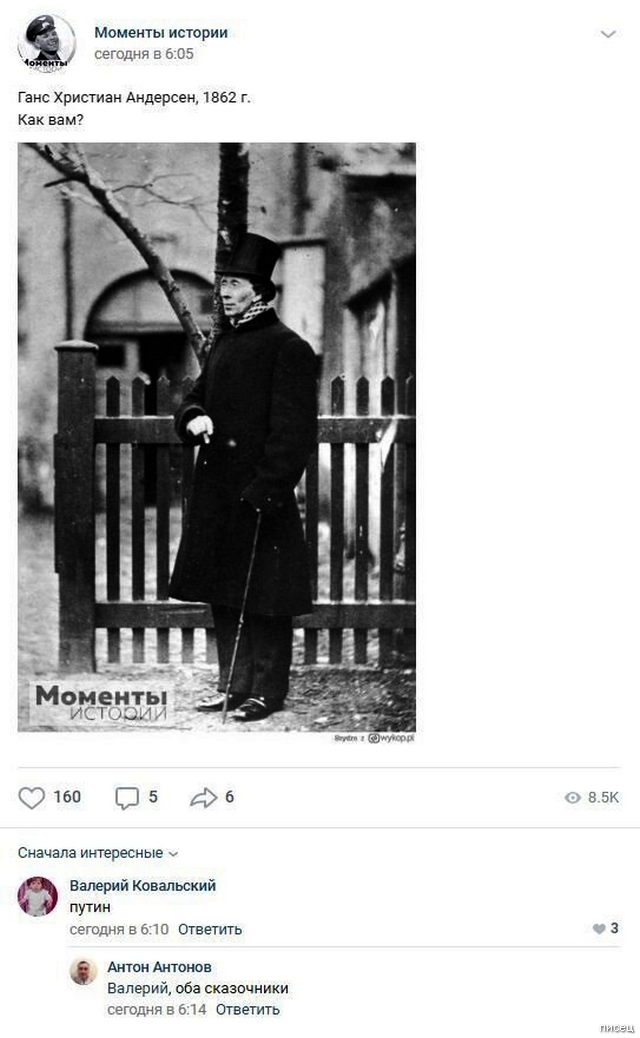Open Моменты истории group avatar
This screenshot has width=640, height=1038.
click(x=46, y=42)
